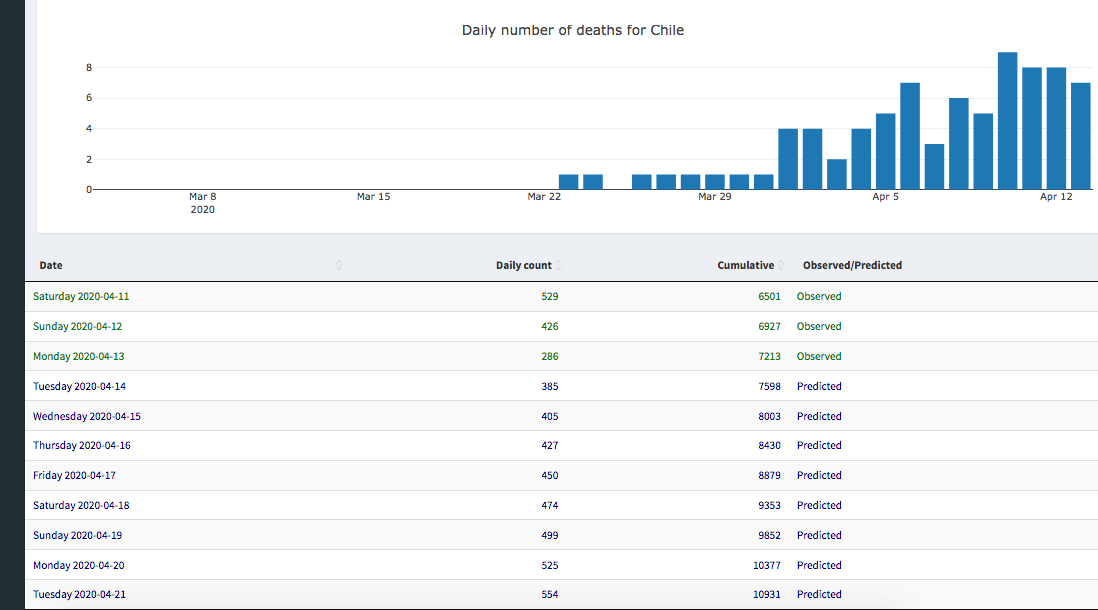Click the first bar after Mar 22

click(568, 182)
